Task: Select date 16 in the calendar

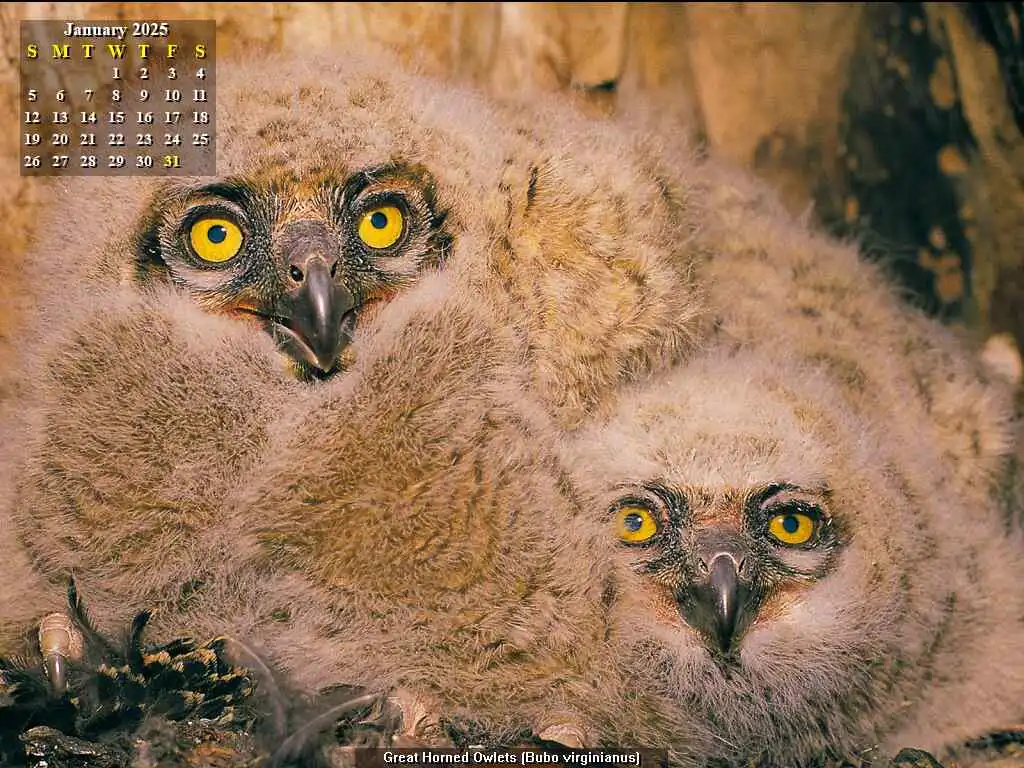Action: tap(144, 118)
